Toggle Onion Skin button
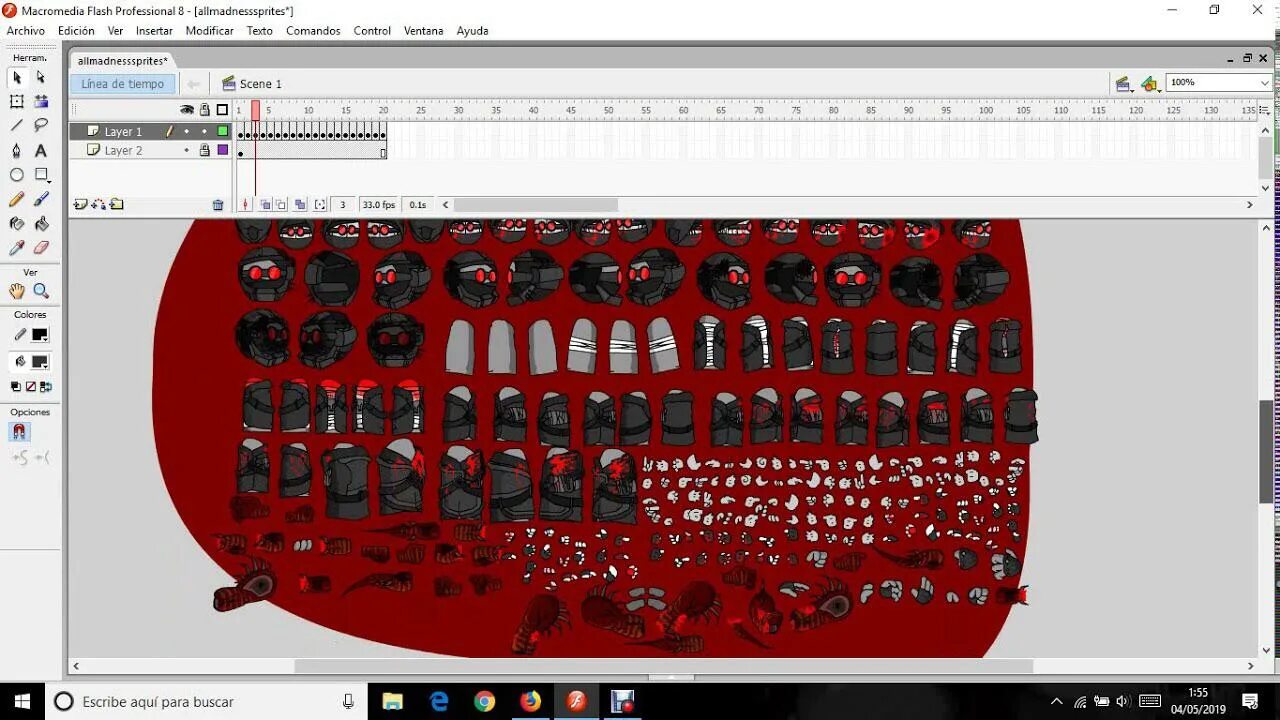 pyautogui.click(x=265, y=205)
